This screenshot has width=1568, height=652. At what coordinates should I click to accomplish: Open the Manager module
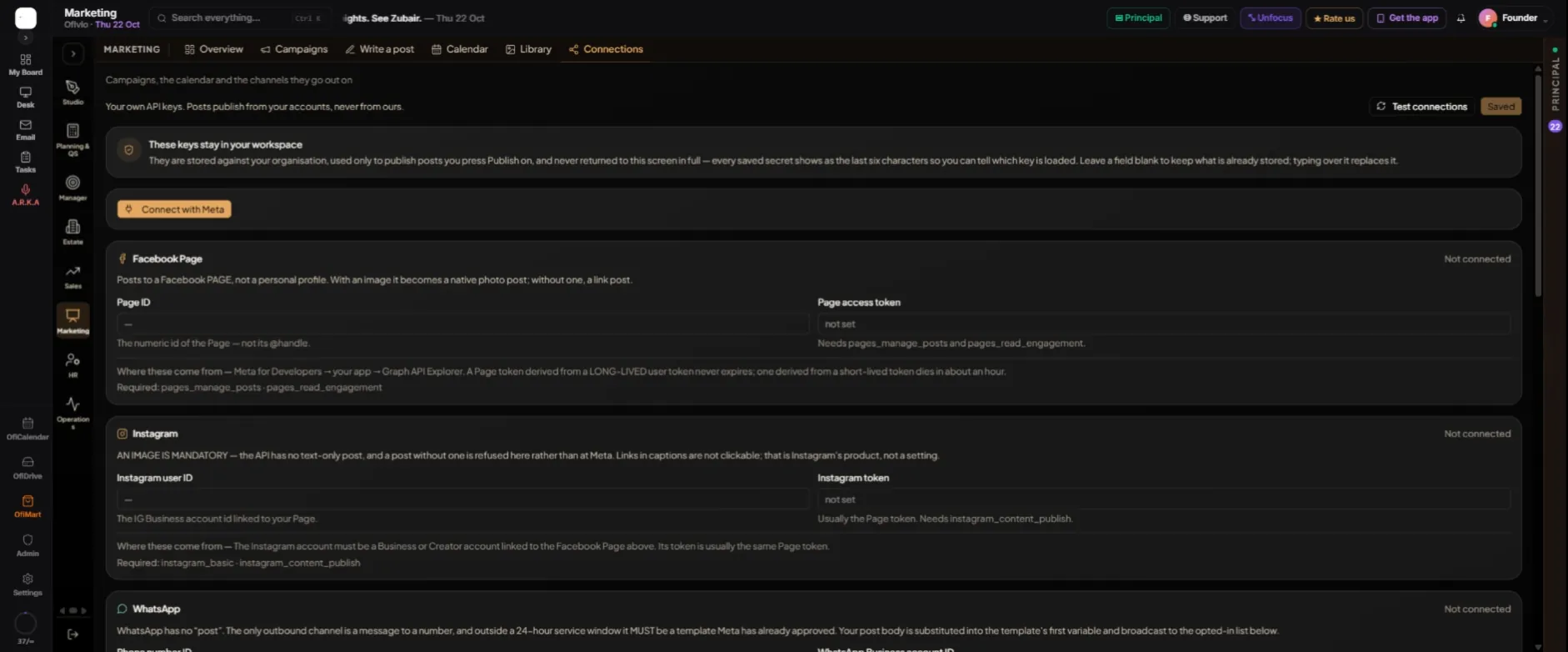pyautogui.click(x=73, y=188)
